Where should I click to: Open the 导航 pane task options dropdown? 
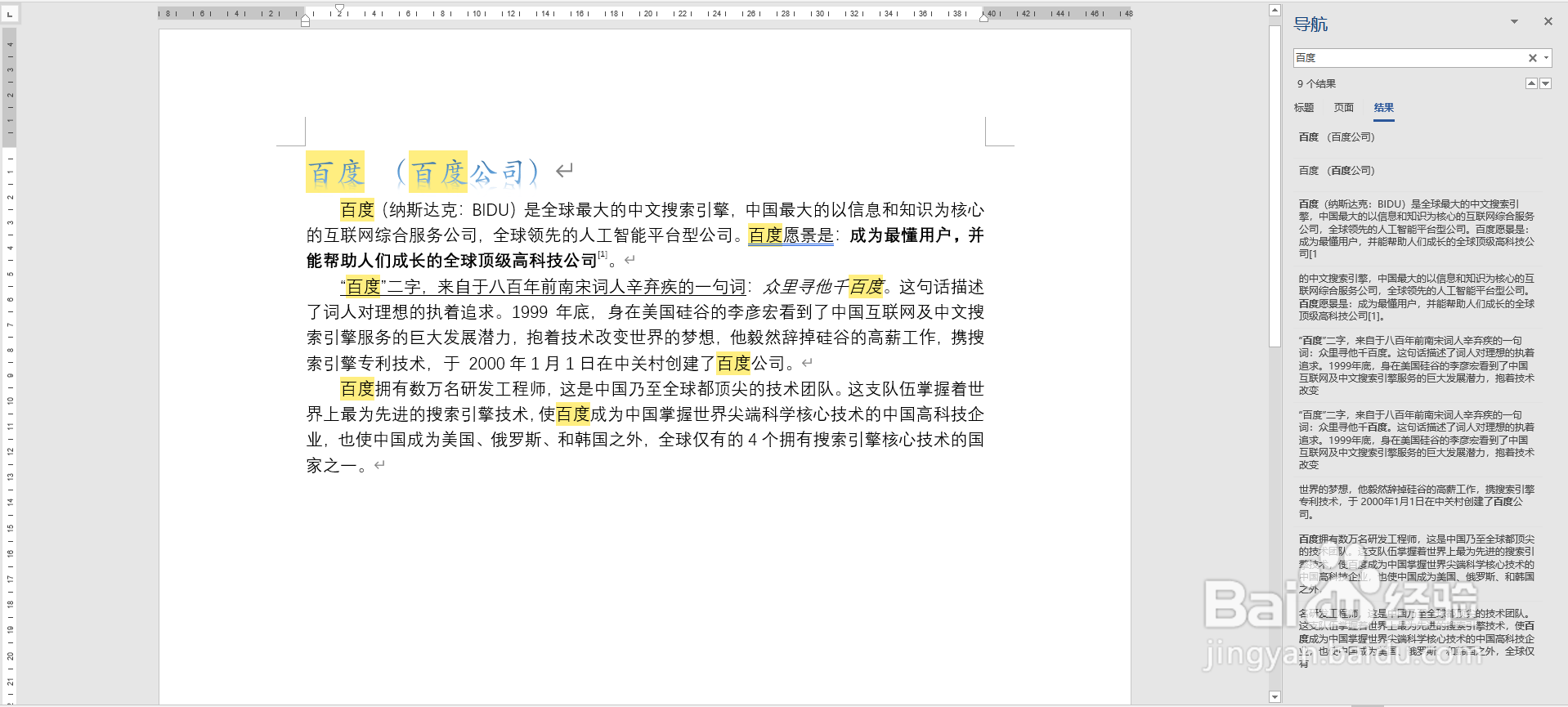(x=1514, y=22)
